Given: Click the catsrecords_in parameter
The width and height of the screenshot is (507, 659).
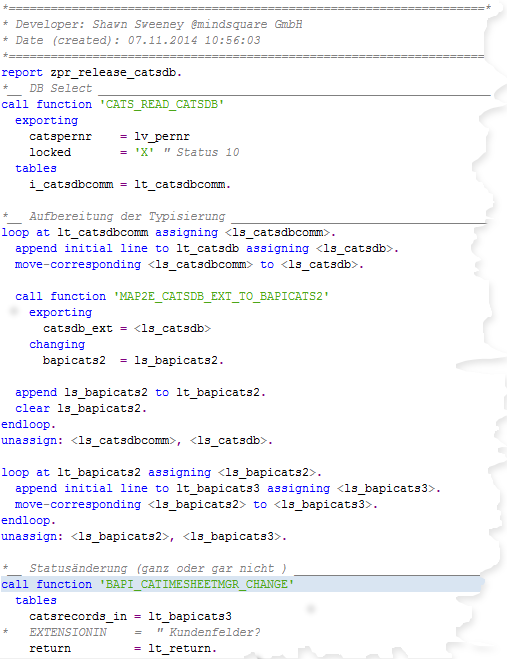Looking at the screenshot, I should (78, 617).
